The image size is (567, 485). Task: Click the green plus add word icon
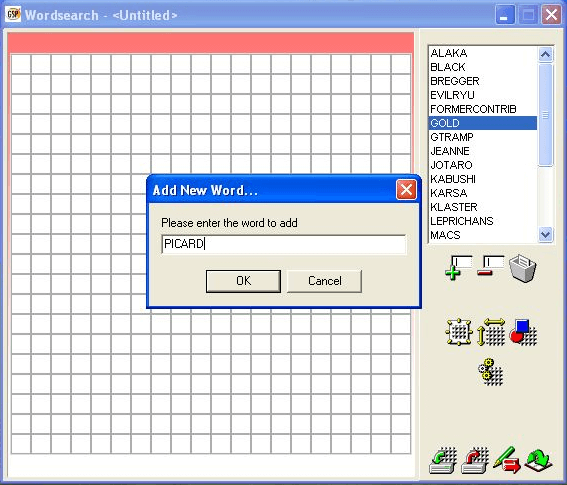click(x=458, y=267)
